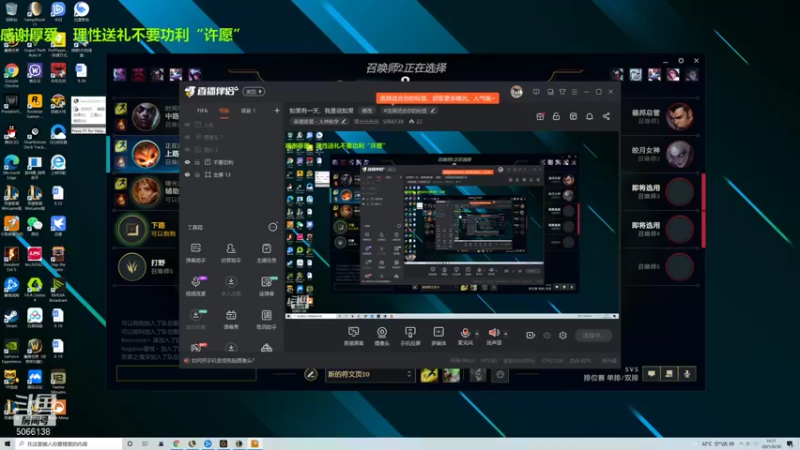Open League client chat button

coord(652,374)
